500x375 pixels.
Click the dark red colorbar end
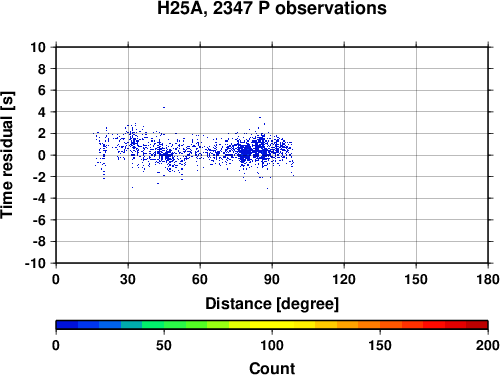pyautogui.click(x=477, y=325)
